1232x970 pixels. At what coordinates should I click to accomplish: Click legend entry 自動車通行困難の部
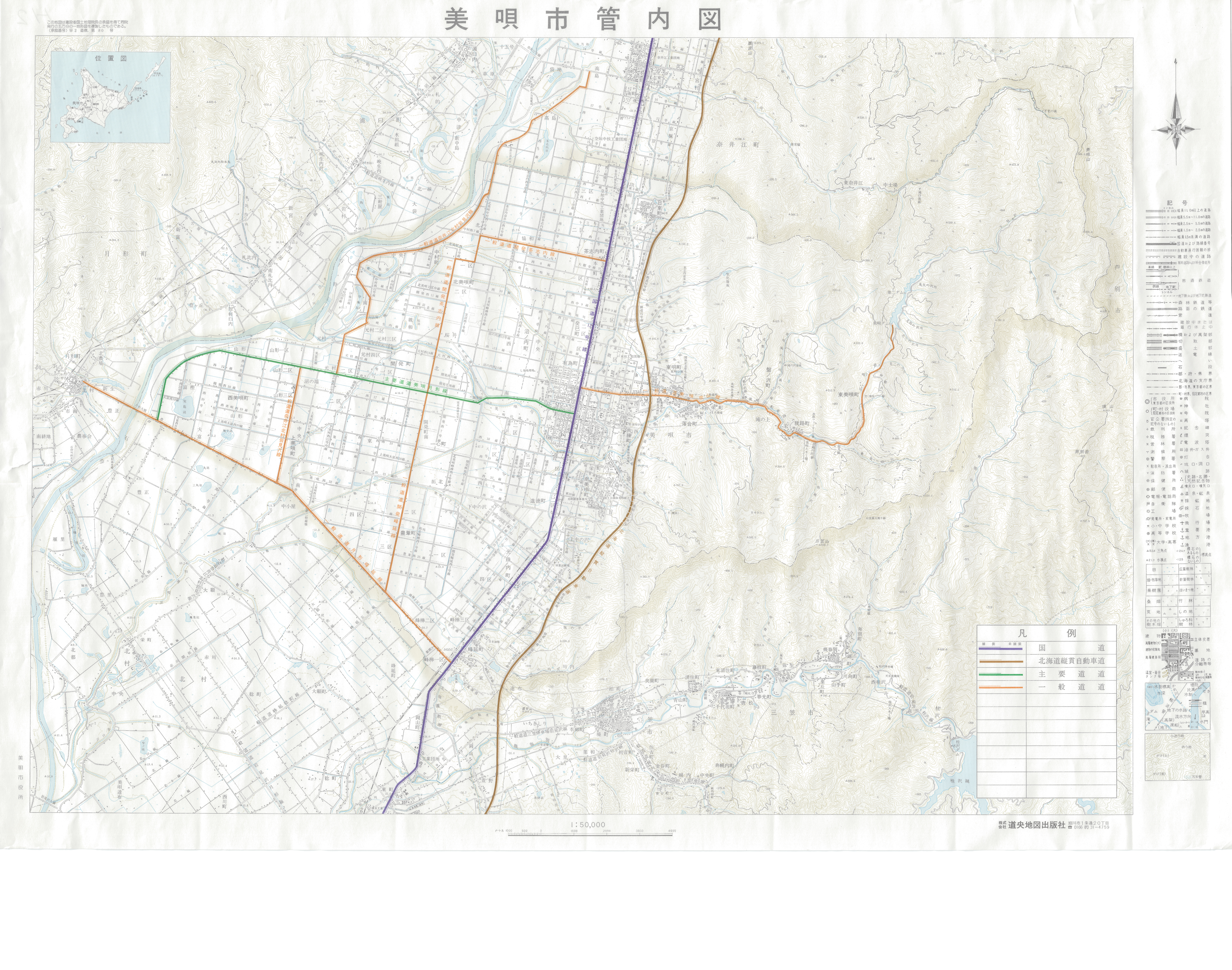[x=1178, y=250]
